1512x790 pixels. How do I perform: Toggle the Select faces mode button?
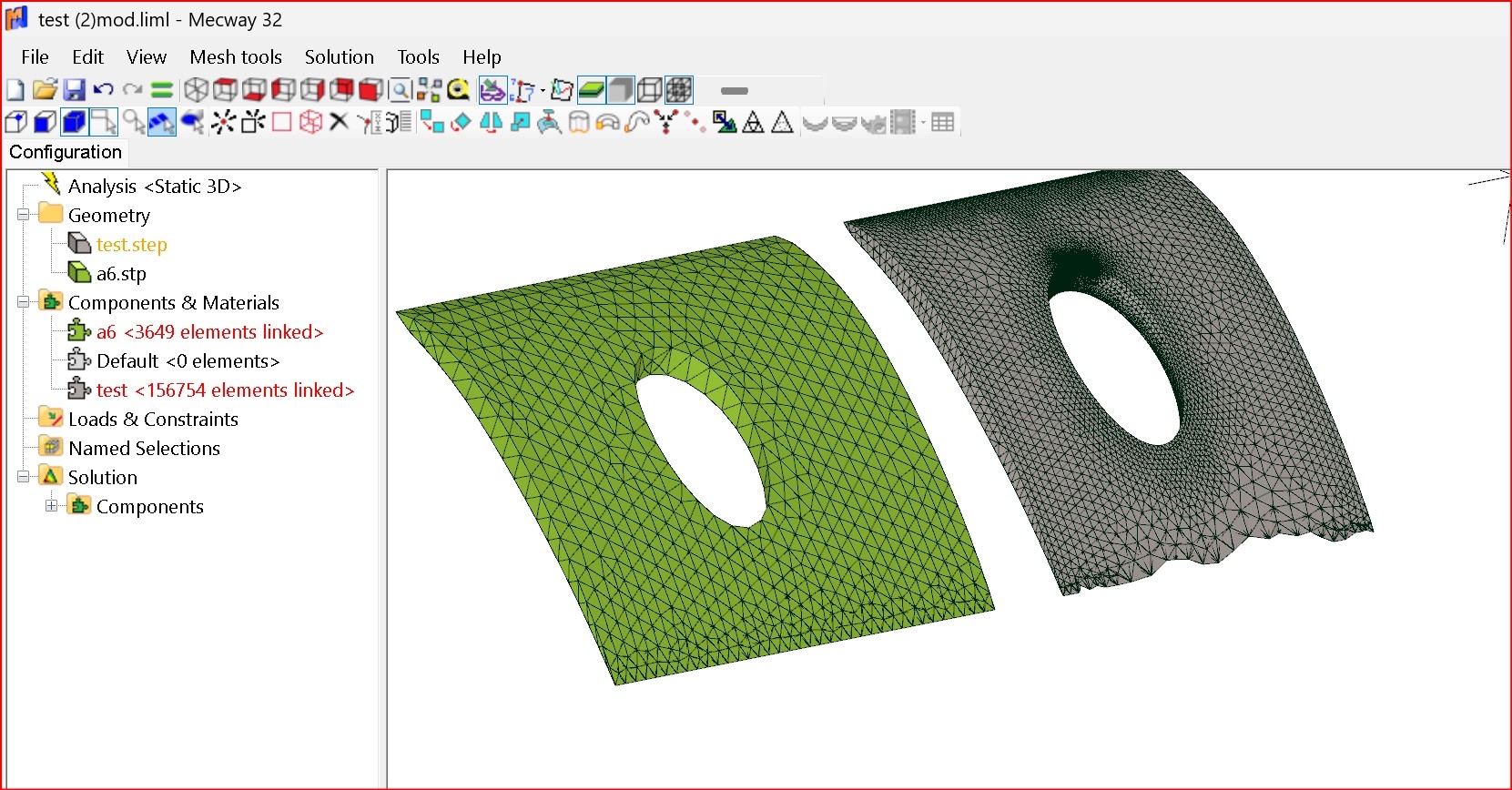[x=45, y=122]
